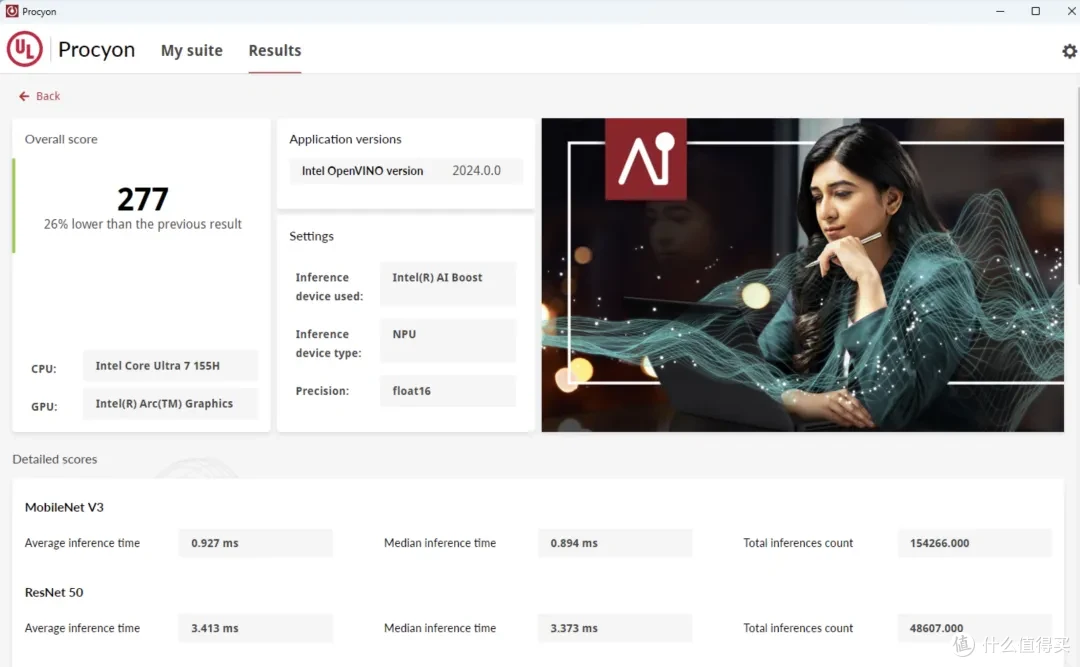Image resolution: width=1080 pixels, height=667 pixels.
Task: Click MobileNet inferences count 154266.000
Action: [x=975, y=543]
